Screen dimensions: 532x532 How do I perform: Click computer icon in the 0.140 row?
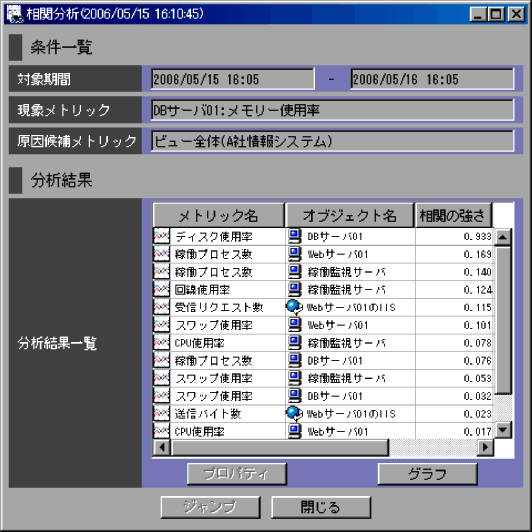[294, 272]
